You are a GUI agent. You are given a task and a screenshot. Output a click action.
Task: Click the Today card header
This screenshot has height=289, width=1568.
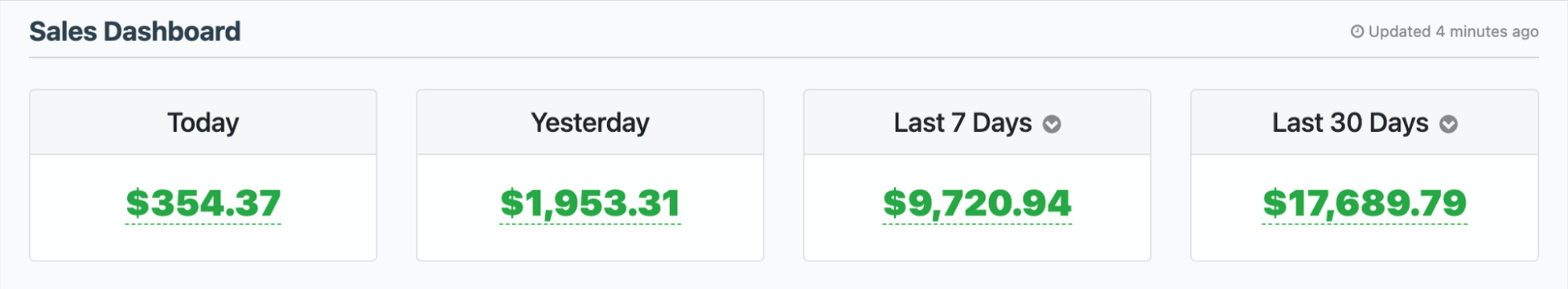coord(203,123)
